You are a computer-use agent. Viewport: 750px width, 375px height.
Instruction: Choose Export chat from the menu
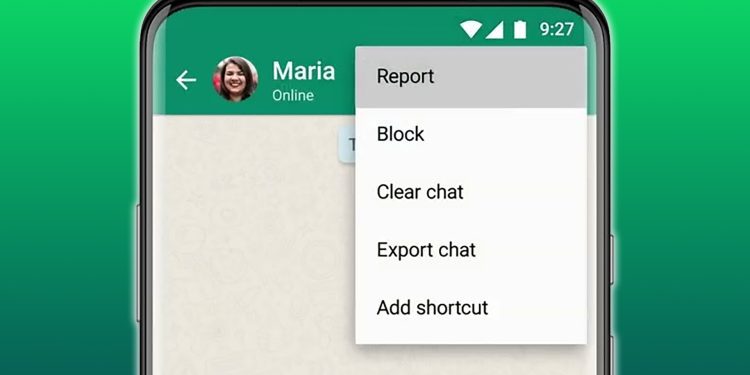[471, 250]
